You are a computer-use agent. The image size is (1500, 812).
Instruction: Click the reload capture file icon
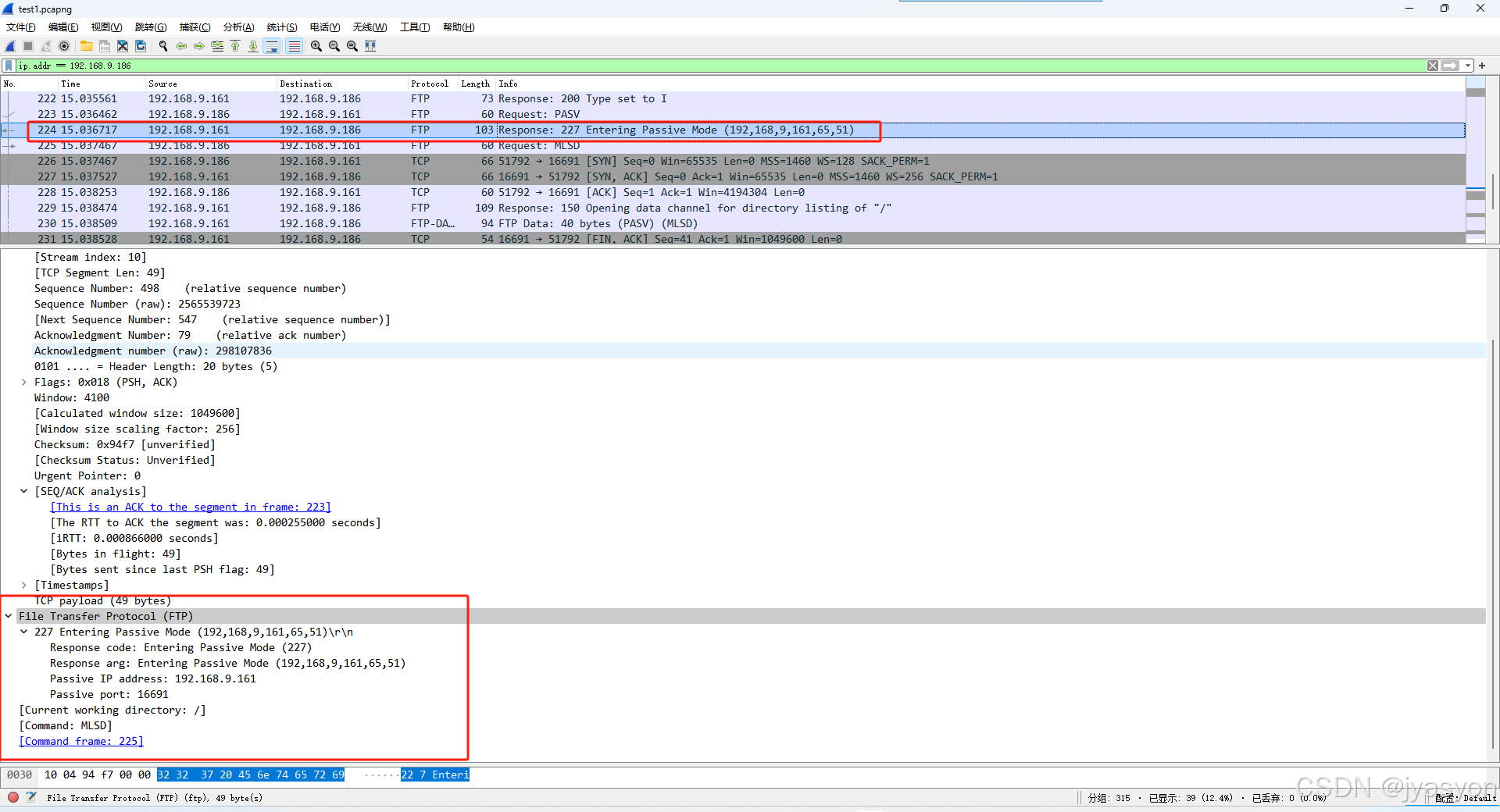coord(140,46)
